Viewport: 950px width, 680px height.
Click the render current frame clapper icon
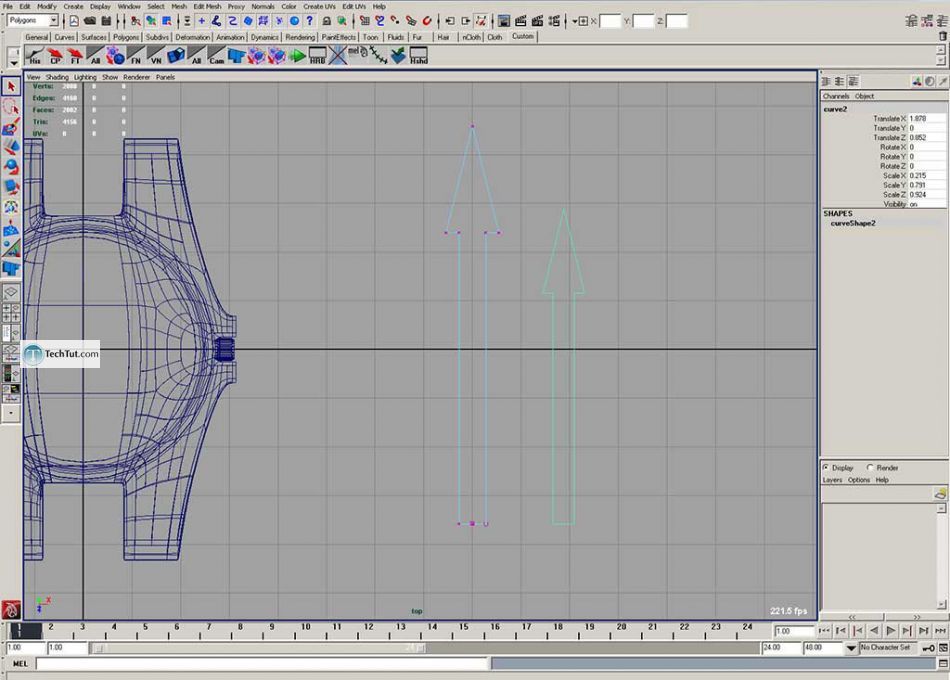click(x=521, y=21)
